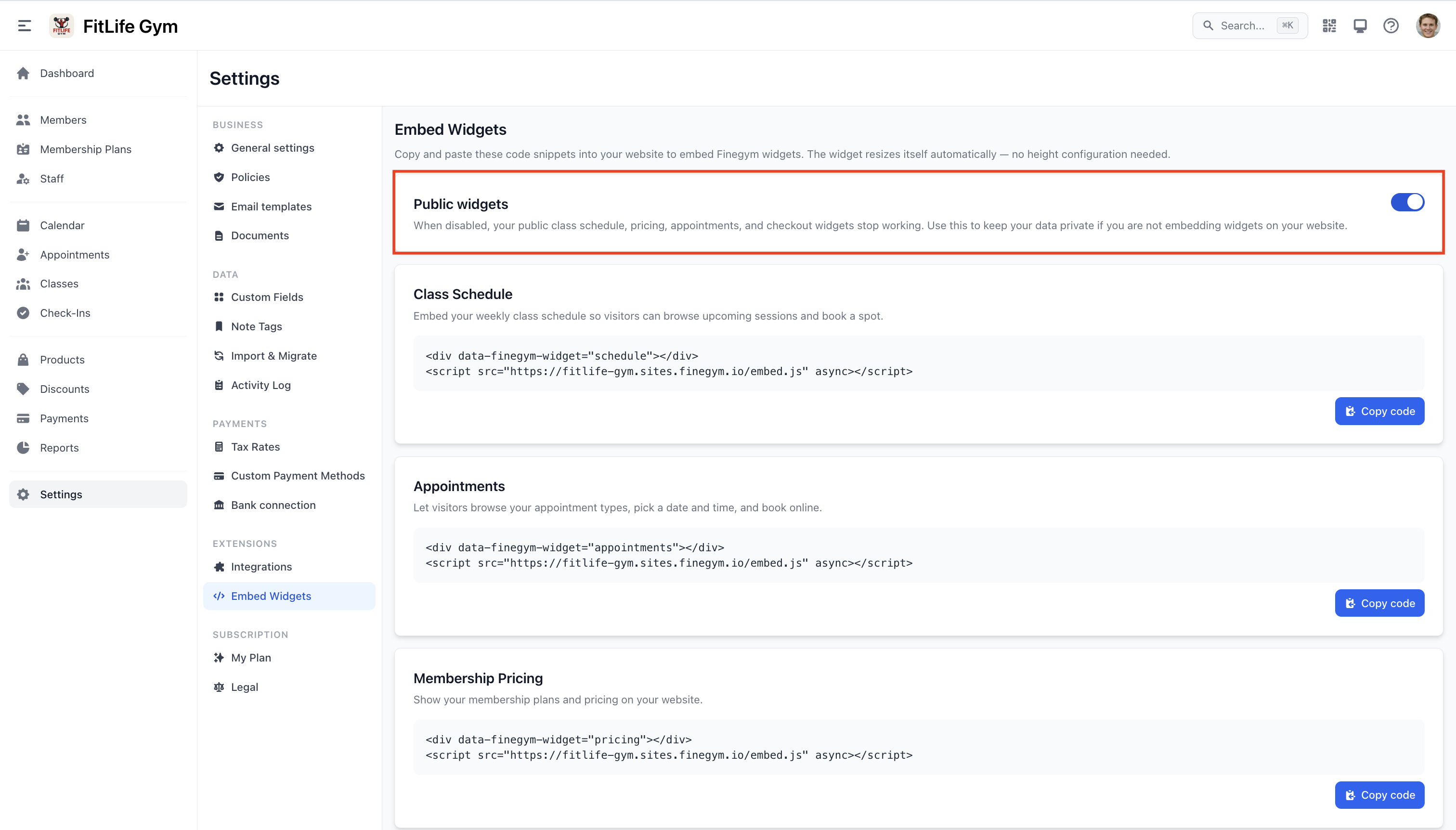Click the Payments card icon
The width and height of the screenshot is (1456, 830).
tap(23, 418)
